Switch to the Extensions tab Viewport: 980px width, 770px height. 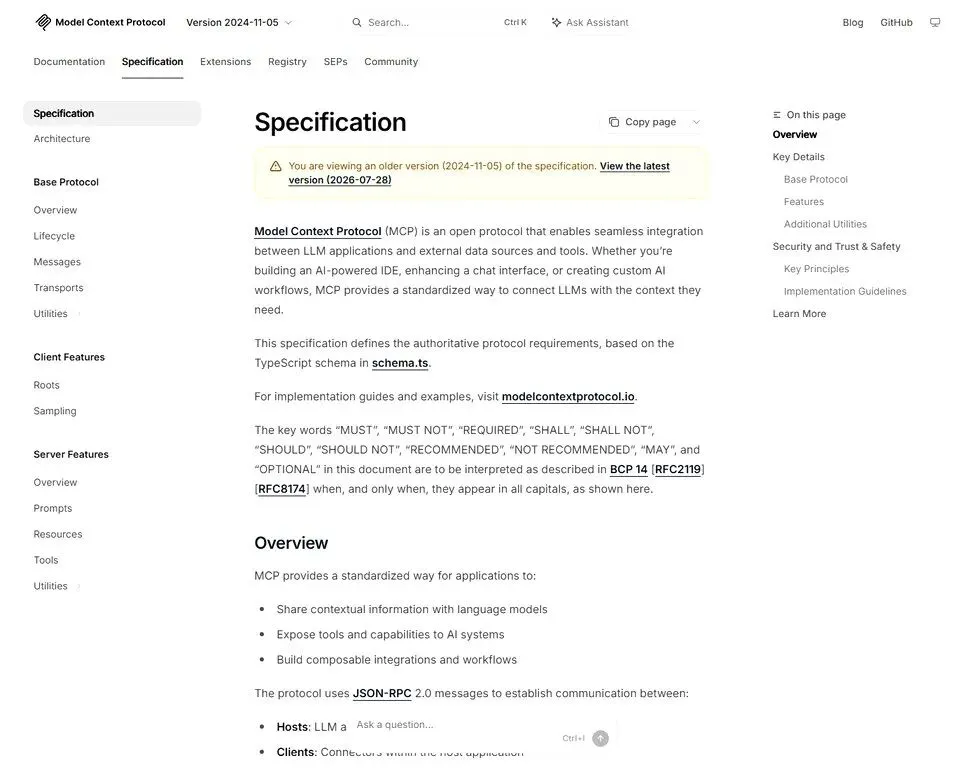(226, 62)
